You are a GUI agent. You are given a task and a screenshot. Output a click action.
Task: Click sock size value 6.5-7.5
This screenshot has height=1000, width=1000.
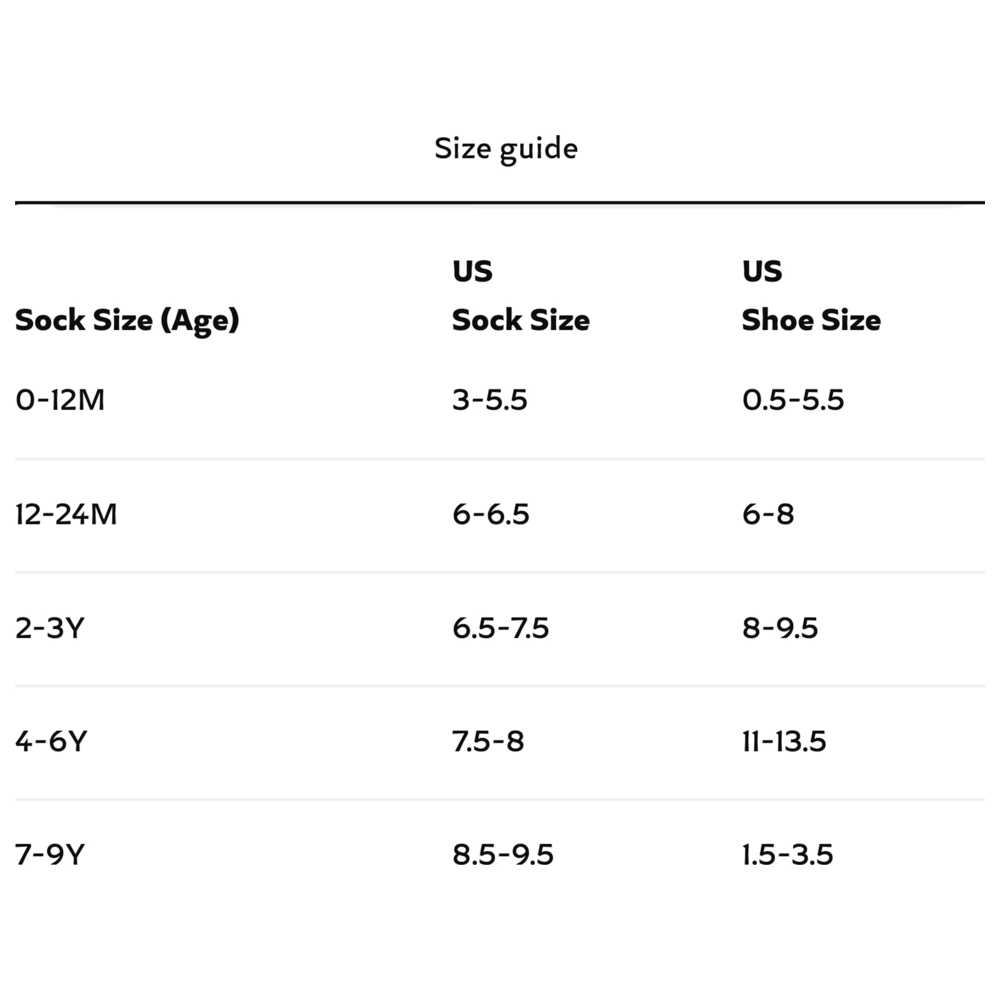[500, 628]
